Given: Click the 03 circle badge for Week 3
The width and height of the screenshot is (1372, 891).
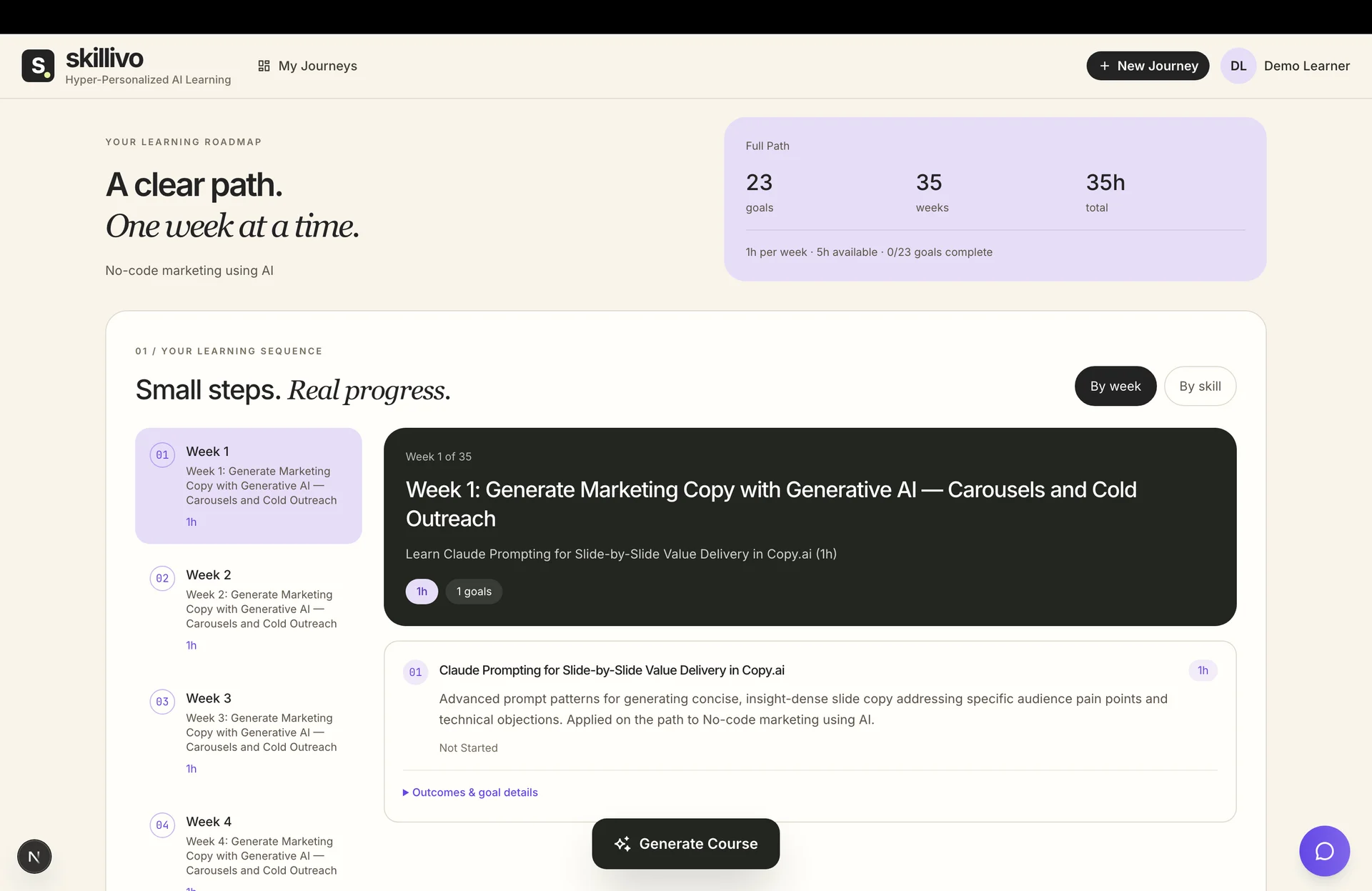Looking at the screenshot, I should click(x=162, y=702).
